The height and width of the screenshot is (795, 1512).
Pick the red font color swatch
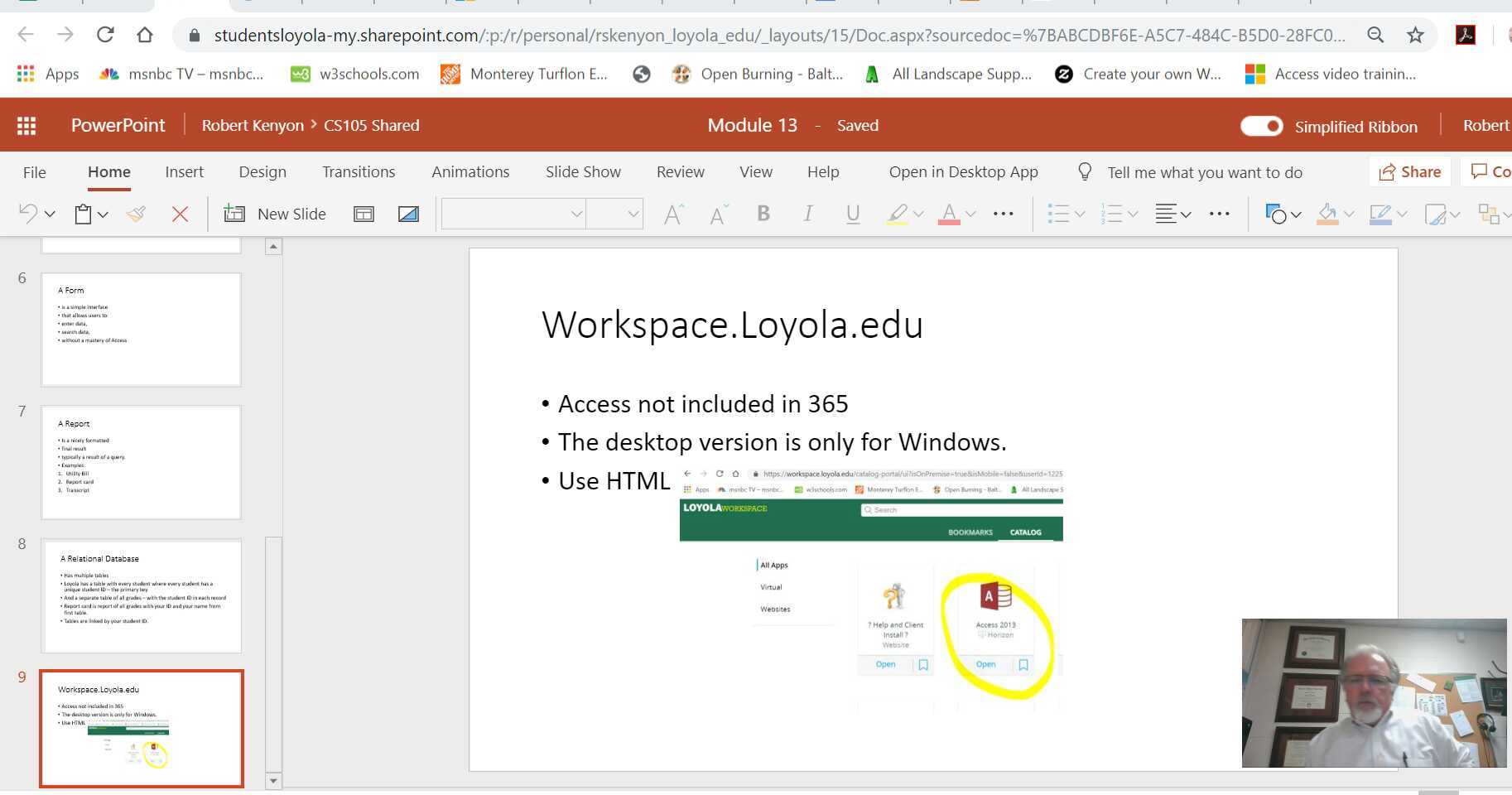tap(949, 214)
